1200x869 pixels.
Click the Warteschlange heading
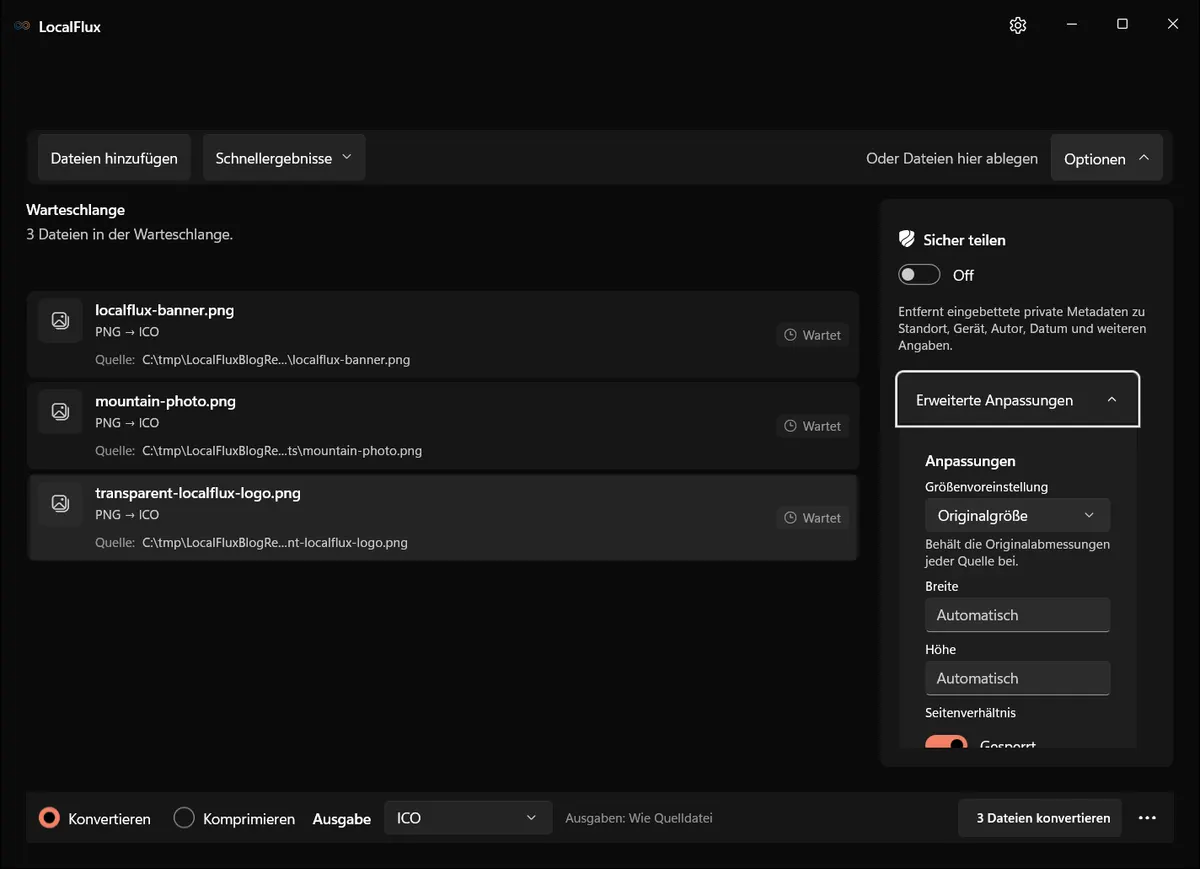76,210
